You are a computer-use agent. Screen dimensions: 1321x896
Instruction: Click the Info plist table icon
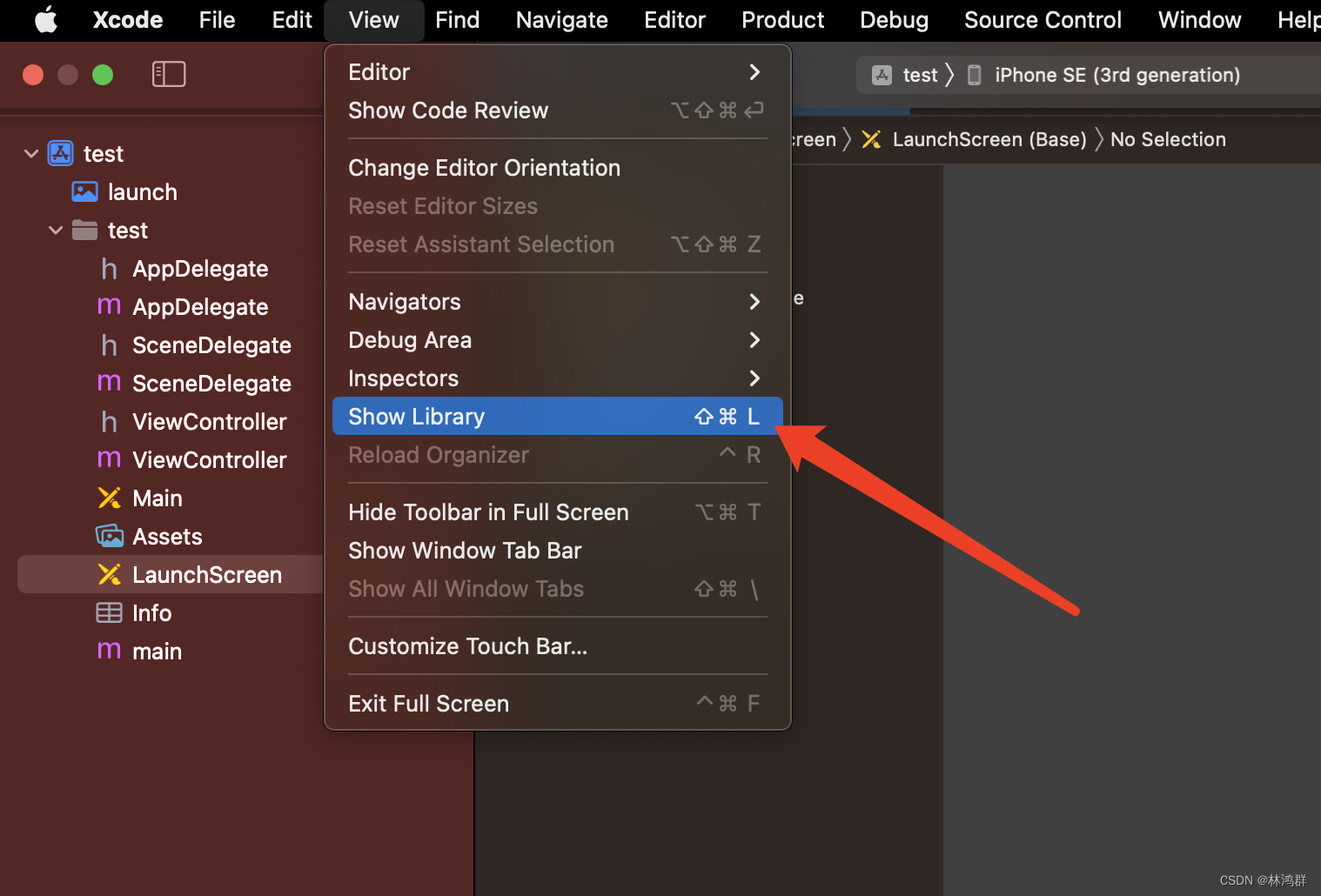click(109, 612)
